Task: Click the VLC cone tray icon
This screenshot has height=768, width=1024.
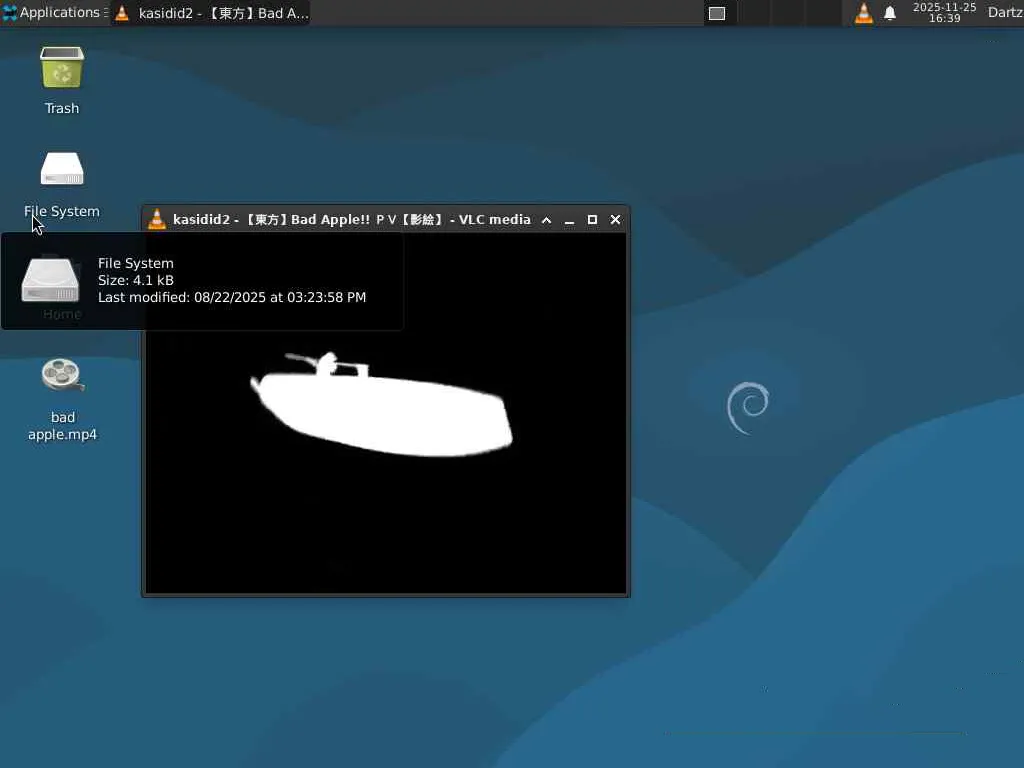Action: [x=863, y=13]
